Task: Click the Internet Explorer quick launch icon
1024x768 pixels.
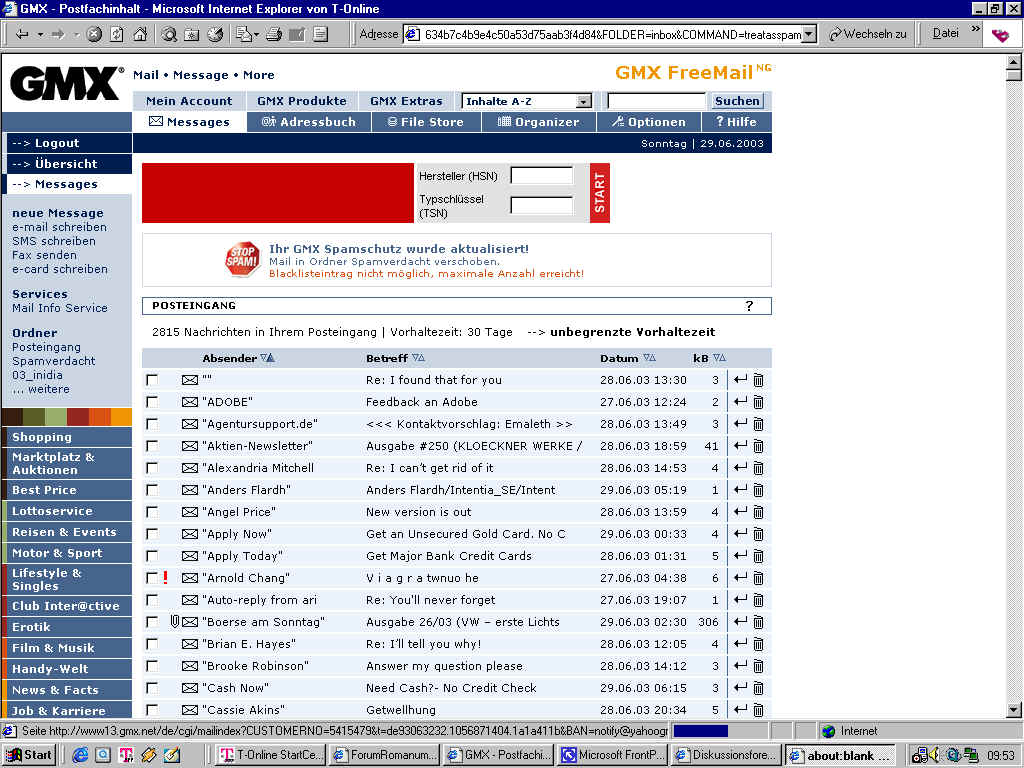Action: pos(80,755)
